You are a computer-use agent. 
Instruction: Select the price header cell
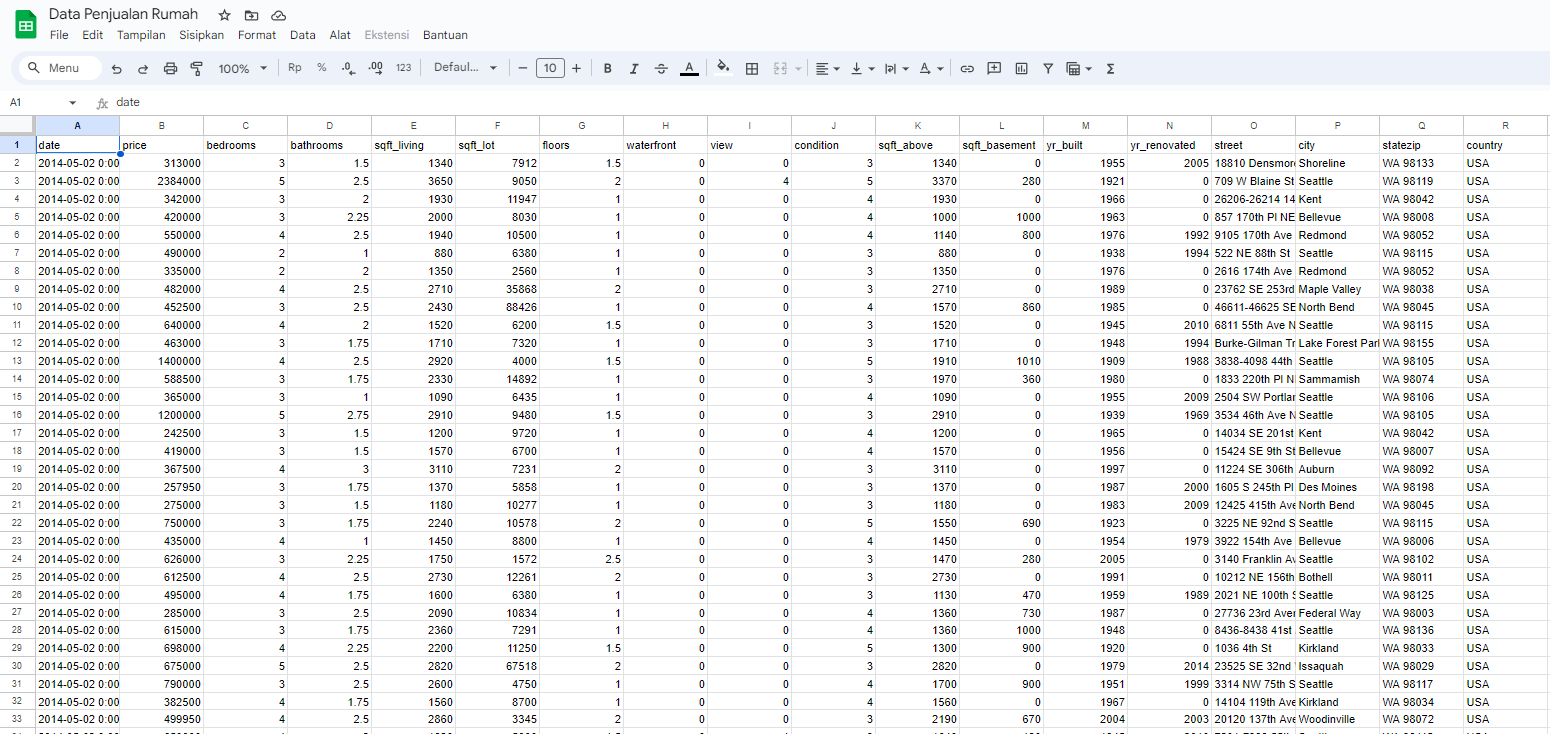(161, 145)
